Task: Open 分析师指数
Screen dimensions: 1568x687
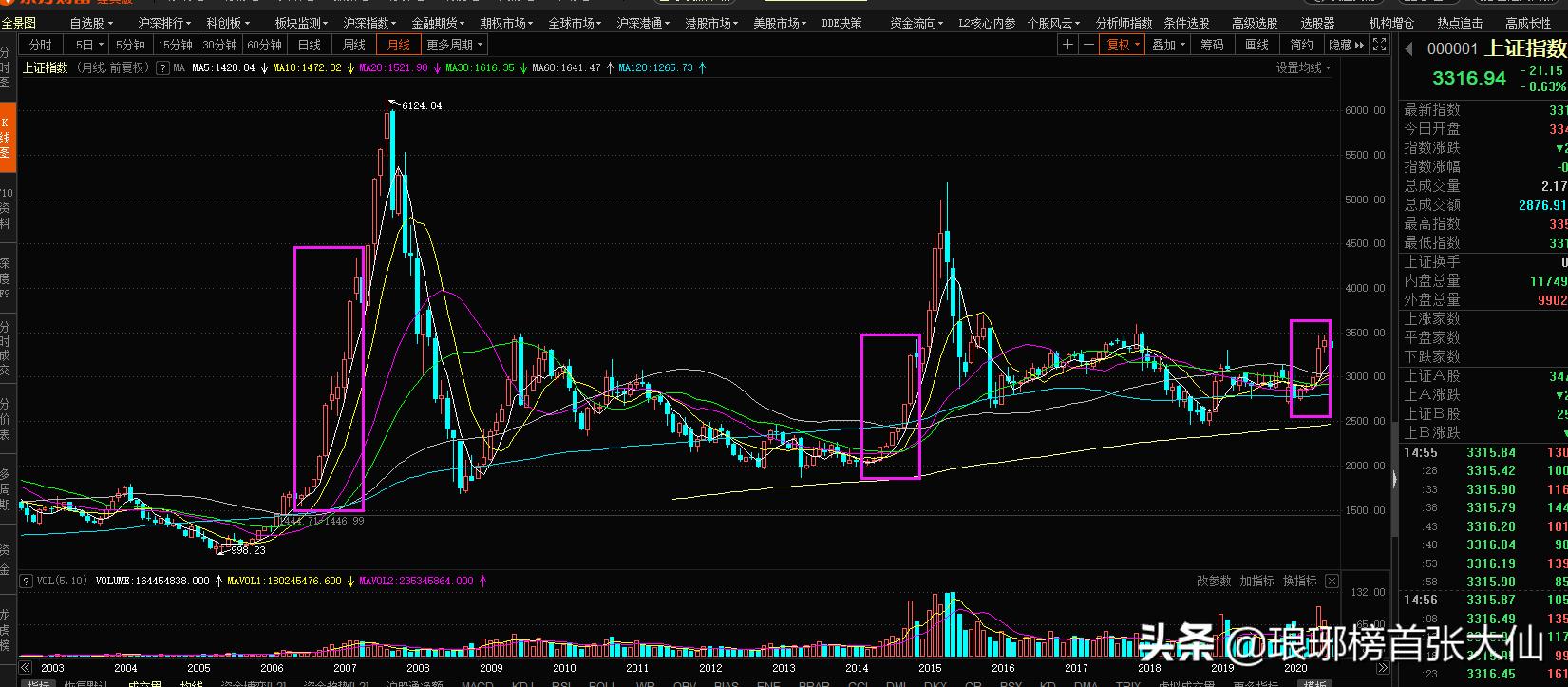Action: pyautogui.click(x=1124, y=22)
